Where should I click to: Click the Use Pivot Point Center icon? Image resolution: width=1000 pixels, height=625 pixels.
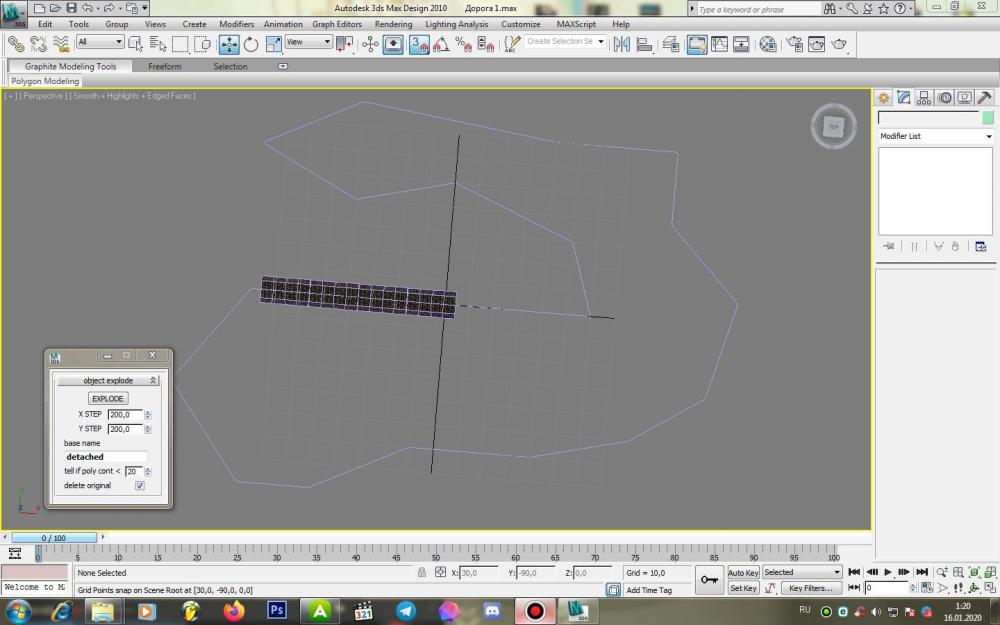[x=344, y=44]
